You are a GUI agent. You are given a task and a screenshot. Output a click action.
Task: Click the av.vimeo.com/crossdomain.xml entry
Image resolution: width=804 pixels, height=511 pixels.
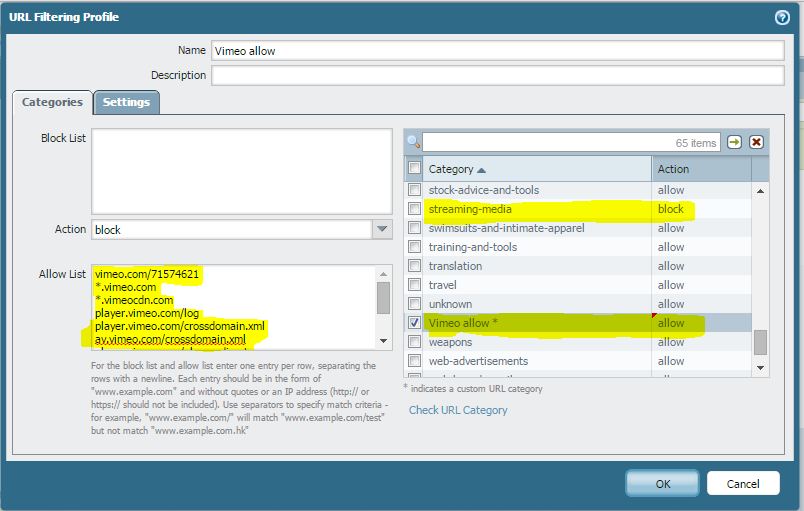[170, 339]
